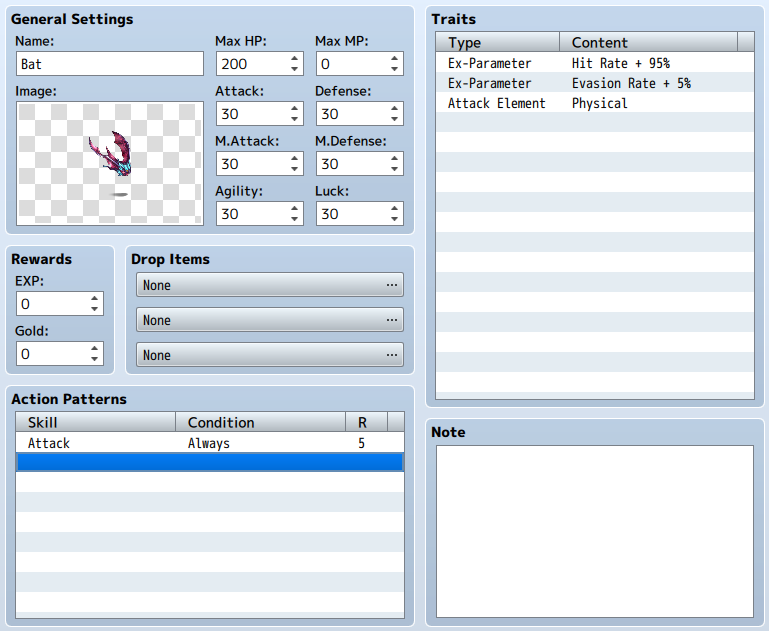Click the bat enemy image thumbnail
This screenshot has height=631, width=769.
coord(110,163)
